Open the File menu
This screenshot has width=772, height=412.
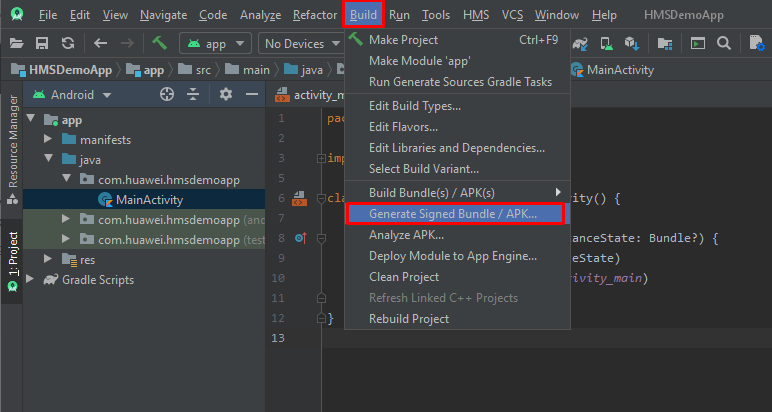point(48,15)
